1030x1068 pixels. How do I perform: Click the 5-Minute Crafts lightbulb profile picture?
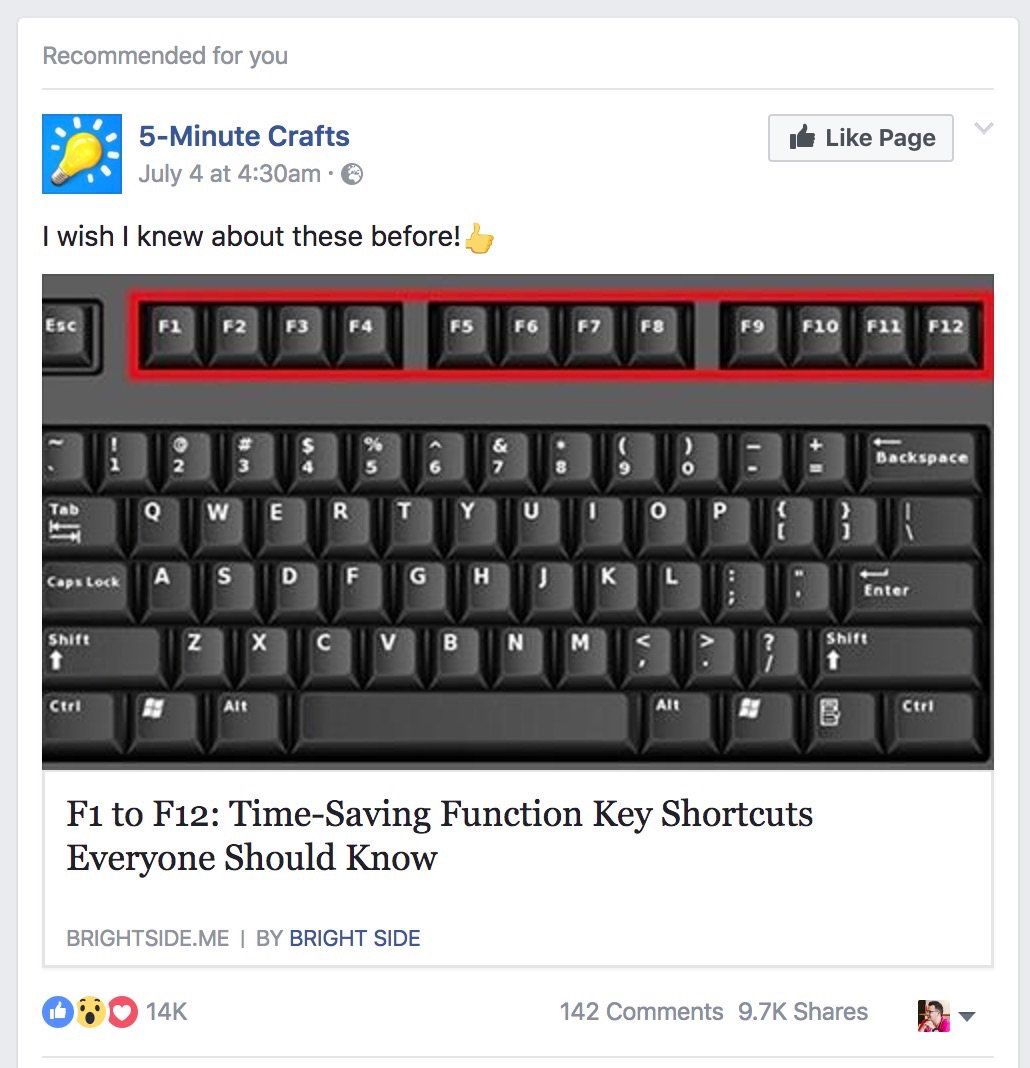click(82, 153)
